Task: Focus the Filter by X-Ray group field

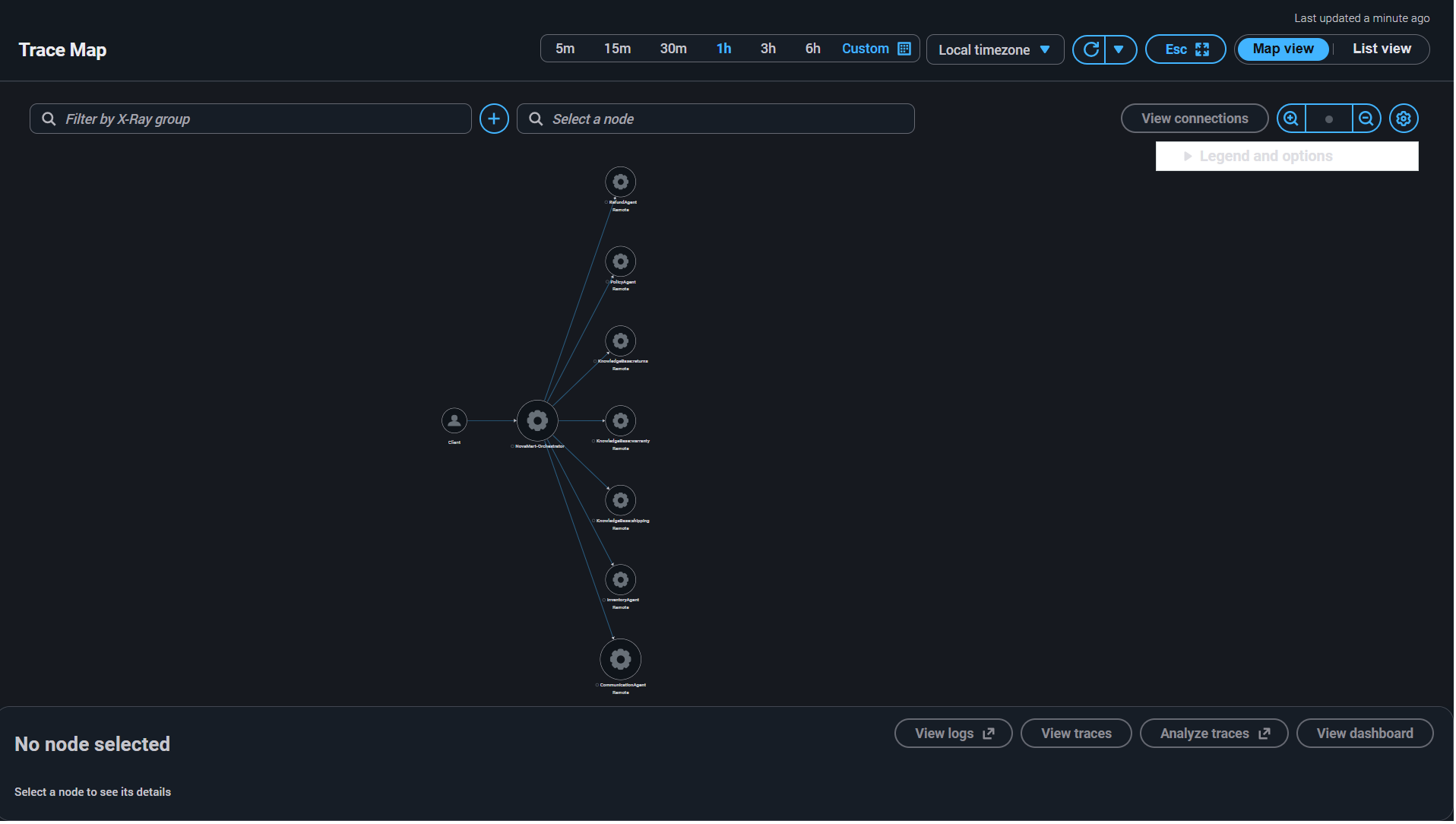Action: [251, 119]
